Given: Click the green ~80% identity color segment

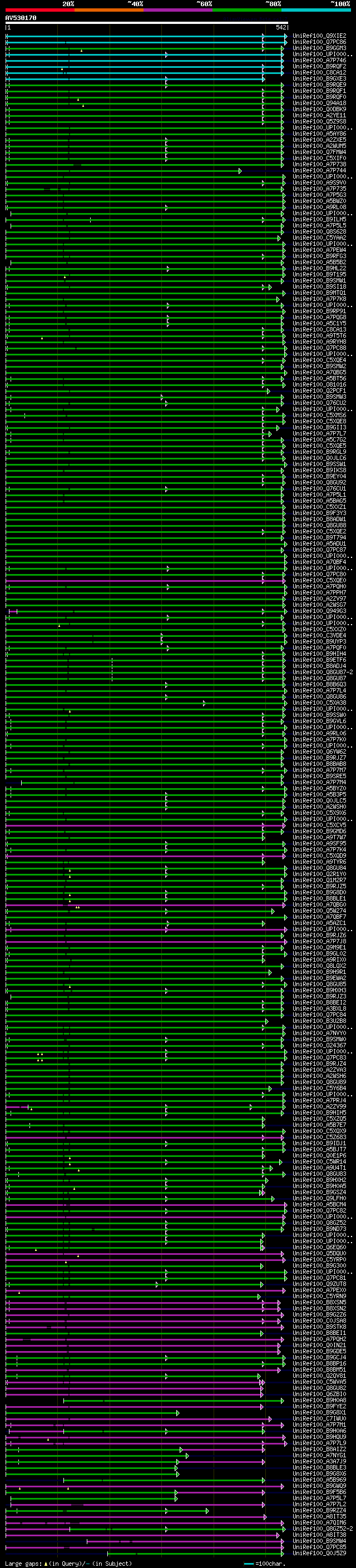Looking at the screenshot, I should pos(247,11).
